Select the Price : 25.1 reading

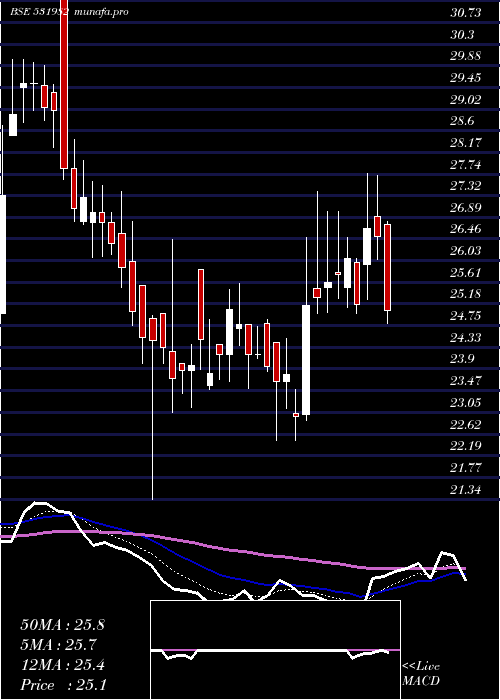(x=62, y=685)
